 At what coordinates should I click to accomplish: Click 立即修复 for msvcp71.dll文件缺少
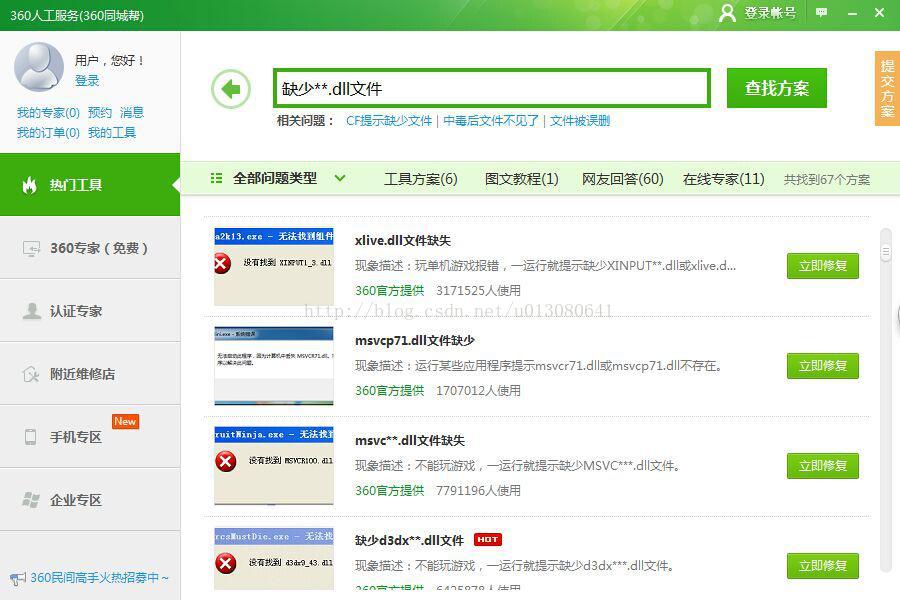(823, 366)
